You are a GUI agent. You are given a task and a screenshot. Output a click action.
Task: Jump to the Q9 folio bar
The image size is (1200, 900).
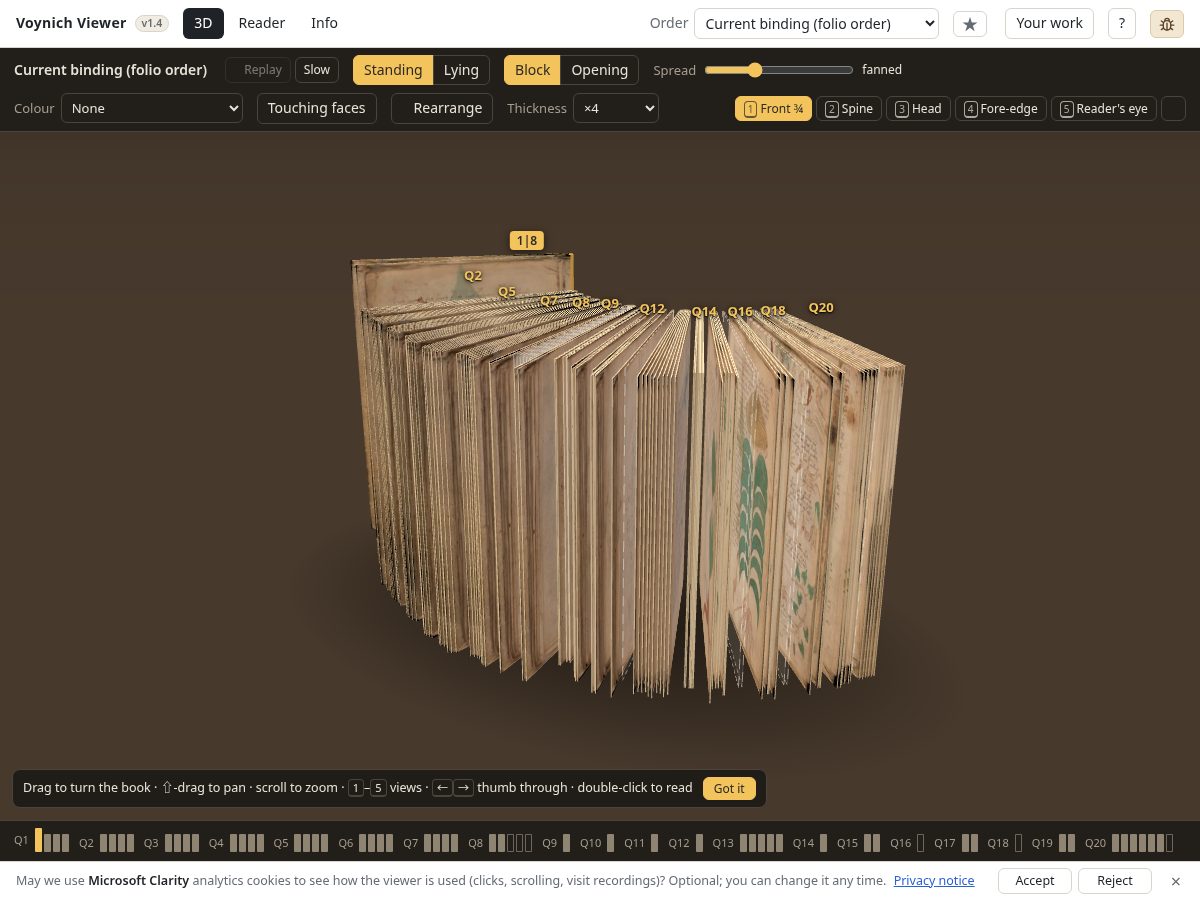click(x=566, y=843)
